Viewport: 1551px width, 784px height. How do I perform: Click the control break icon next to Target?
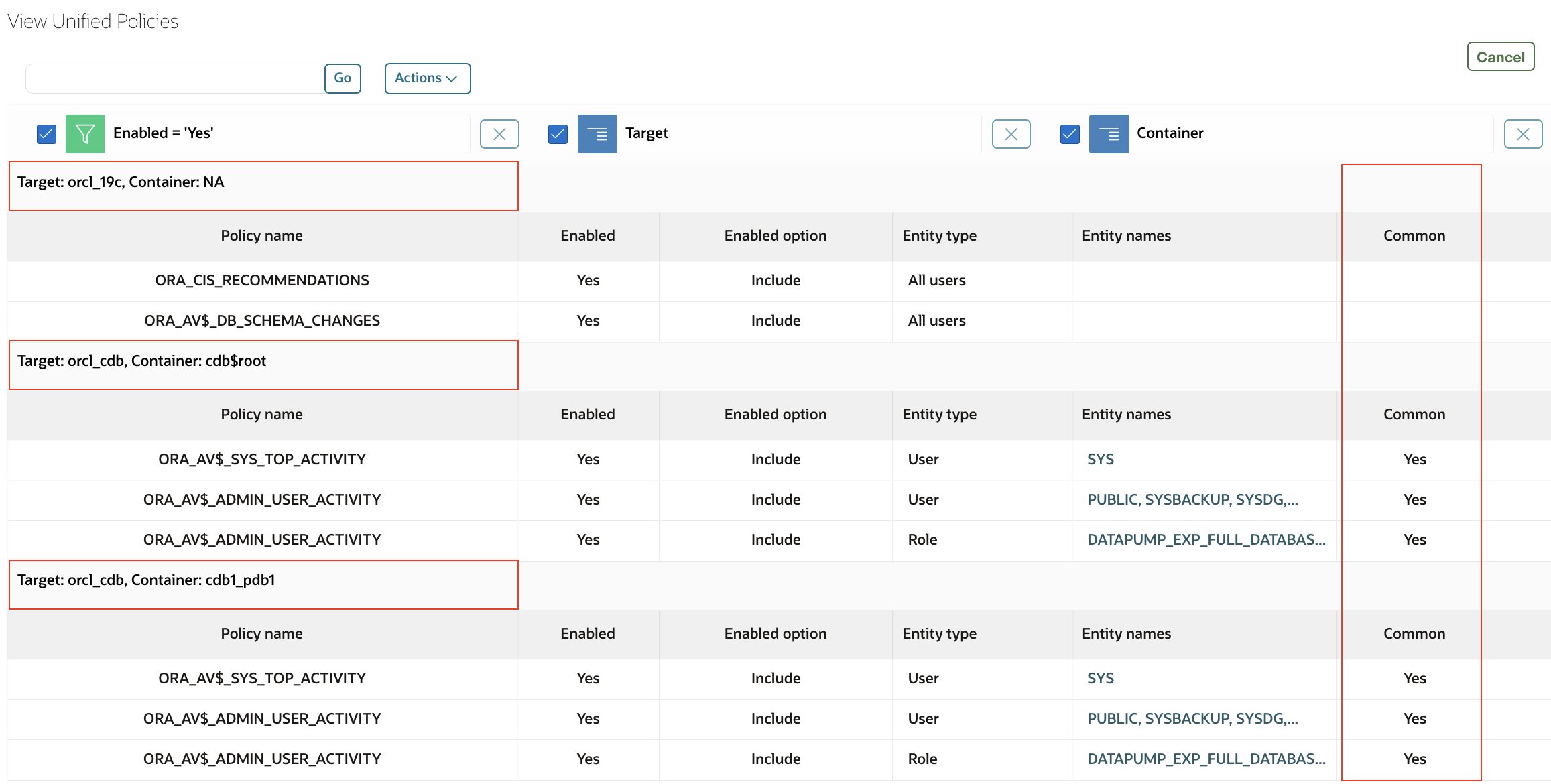click(597, 133)
